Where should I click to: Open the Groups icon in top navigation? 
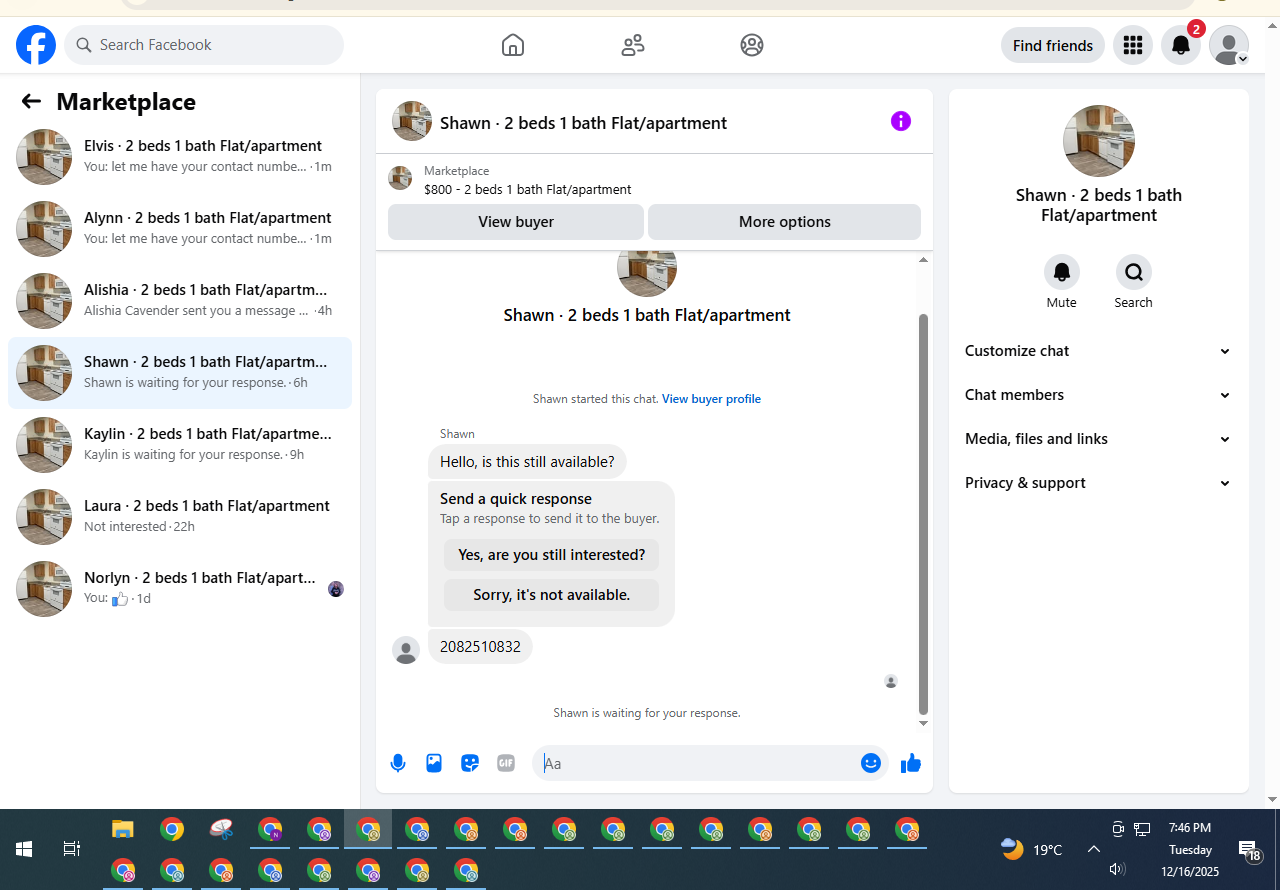(x=752, y=45)
